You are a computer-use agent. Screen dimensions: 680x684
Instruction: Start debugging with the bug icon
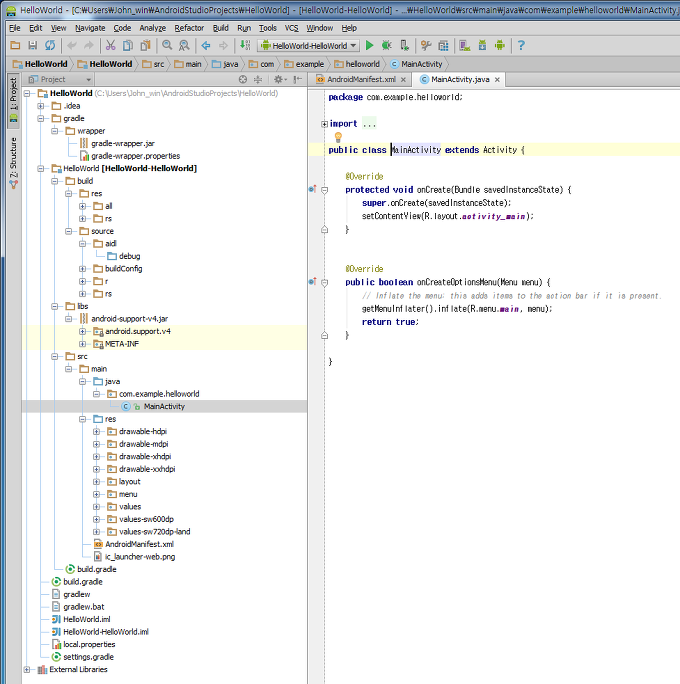[386, 45]
